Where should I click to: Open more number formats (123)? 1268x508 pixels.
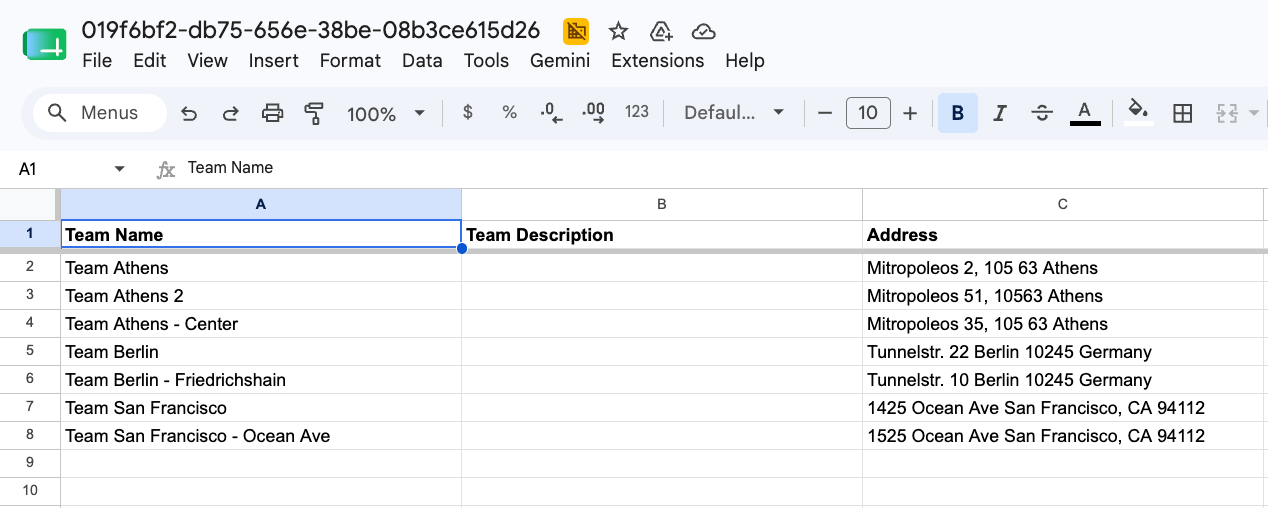(x=637, y=113)
